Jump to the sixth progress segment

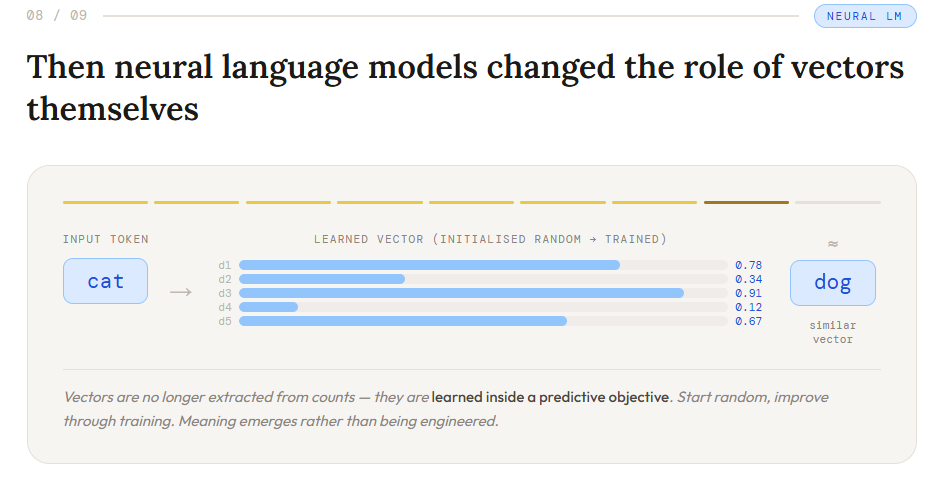[x=563, y=202]
